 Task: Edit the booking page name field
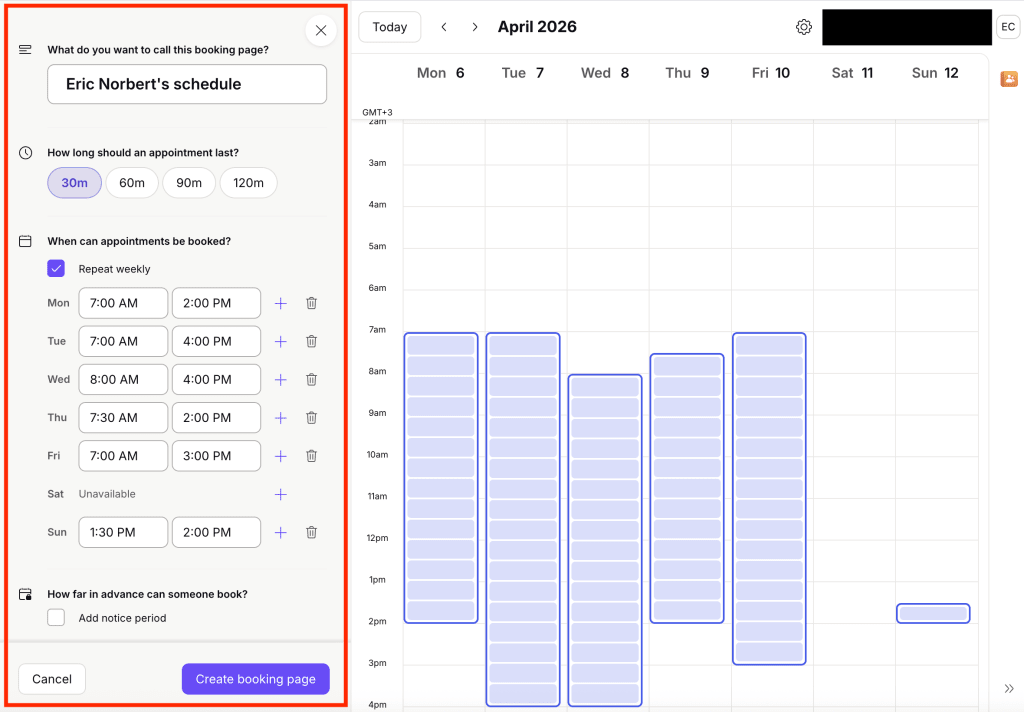(187, 84)
